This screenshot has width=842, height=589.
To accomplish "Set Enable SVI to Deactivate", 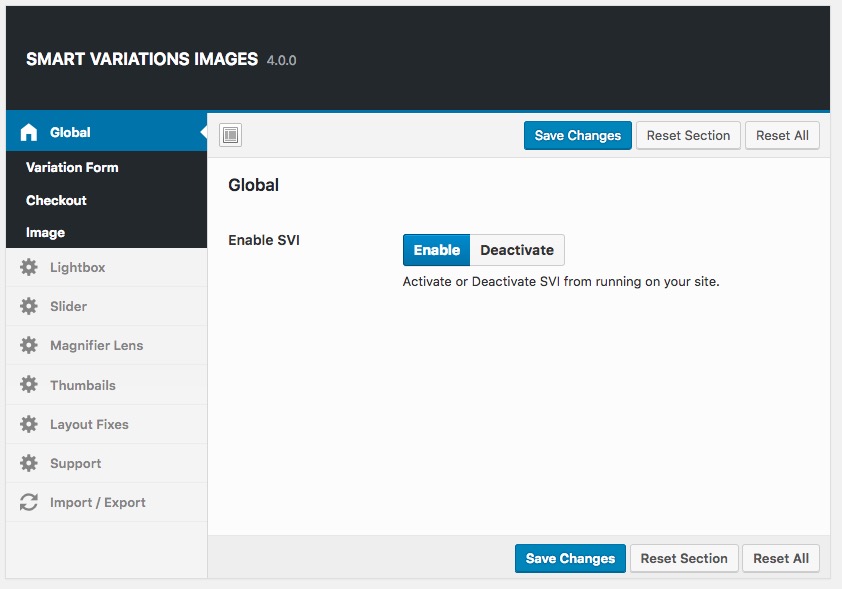I will [517, 250].
